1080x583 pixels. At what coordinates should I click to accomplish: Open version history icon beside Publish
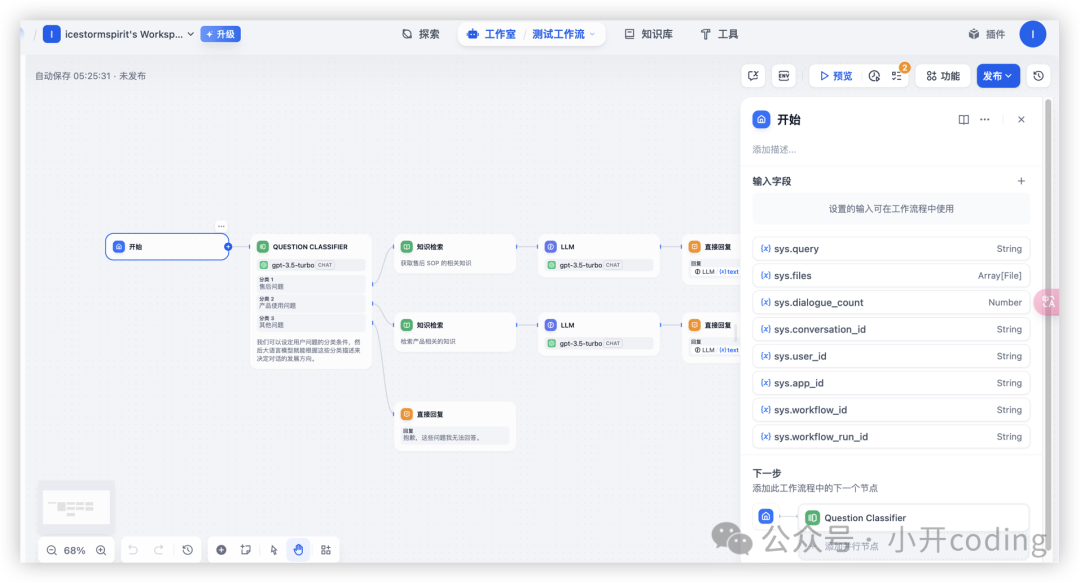[1039, 76]
